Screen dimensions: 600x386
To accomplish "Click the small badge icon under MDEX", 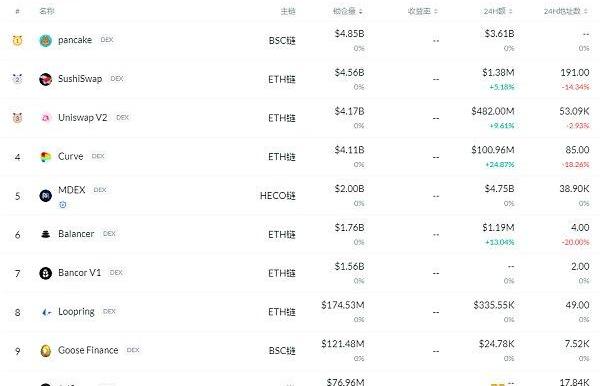I will (x=63, y=205).
